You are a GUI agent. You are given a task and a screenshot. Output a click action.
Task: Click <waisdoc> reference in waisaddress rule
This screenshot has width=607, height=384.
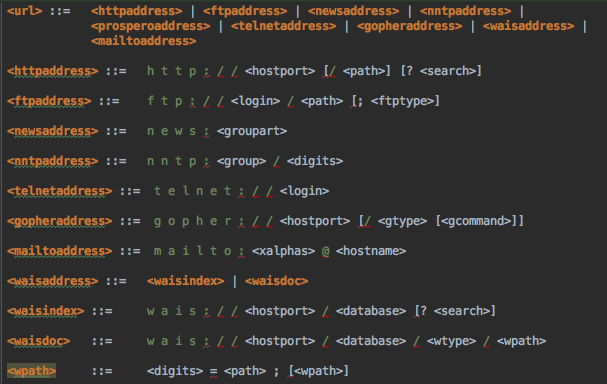(x=276, y=281)
